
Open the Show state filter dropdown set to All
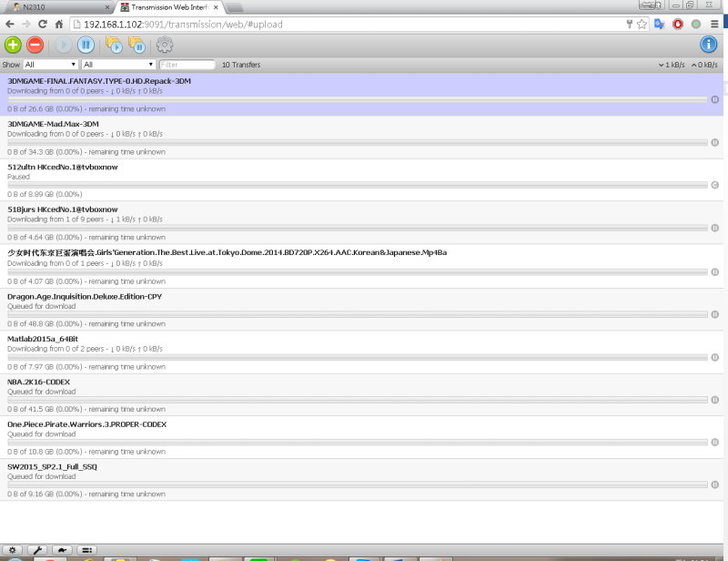pos(50,65)
